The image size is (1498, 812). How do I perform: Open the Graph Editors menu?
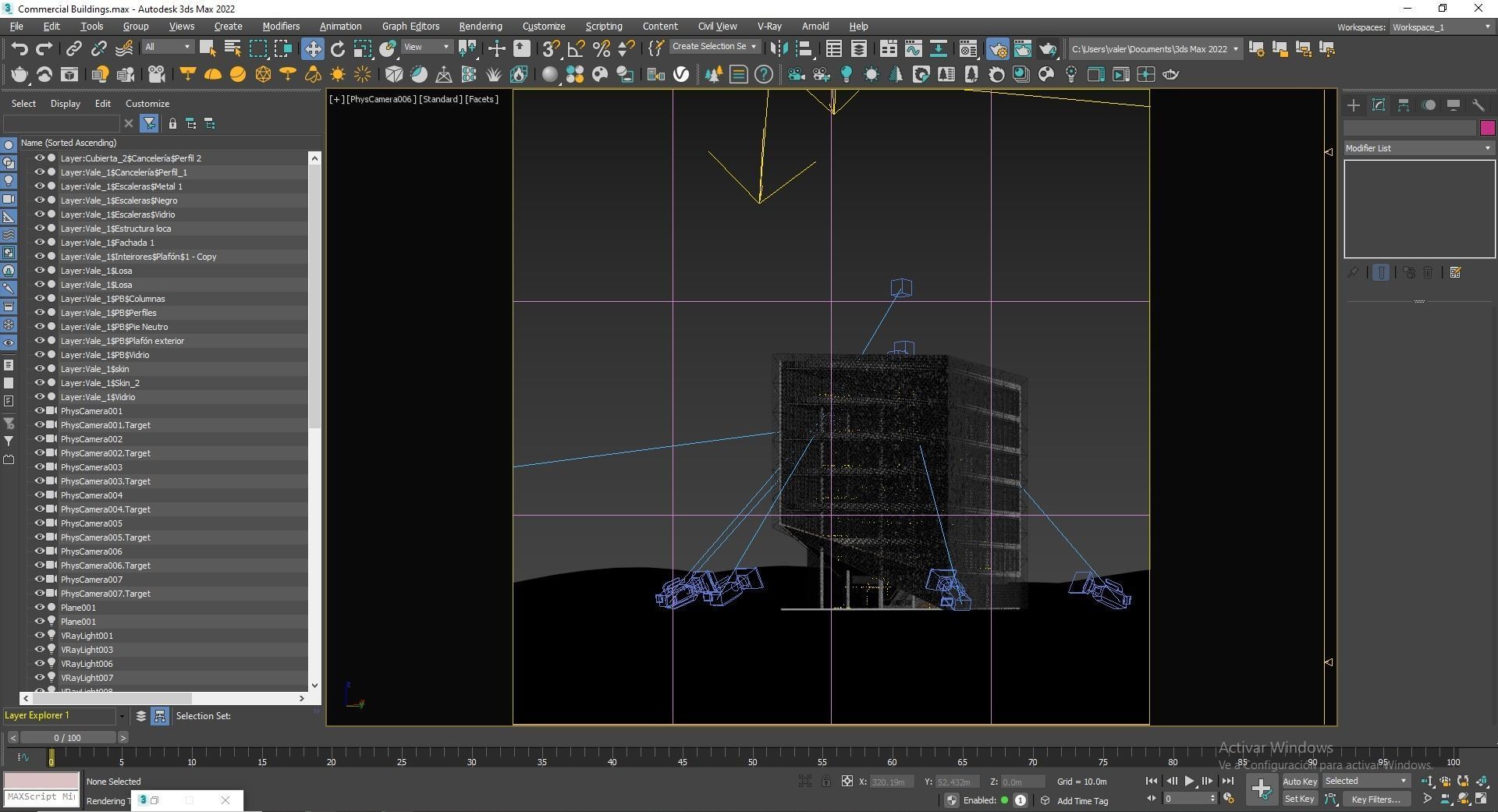tap(410, 27)
